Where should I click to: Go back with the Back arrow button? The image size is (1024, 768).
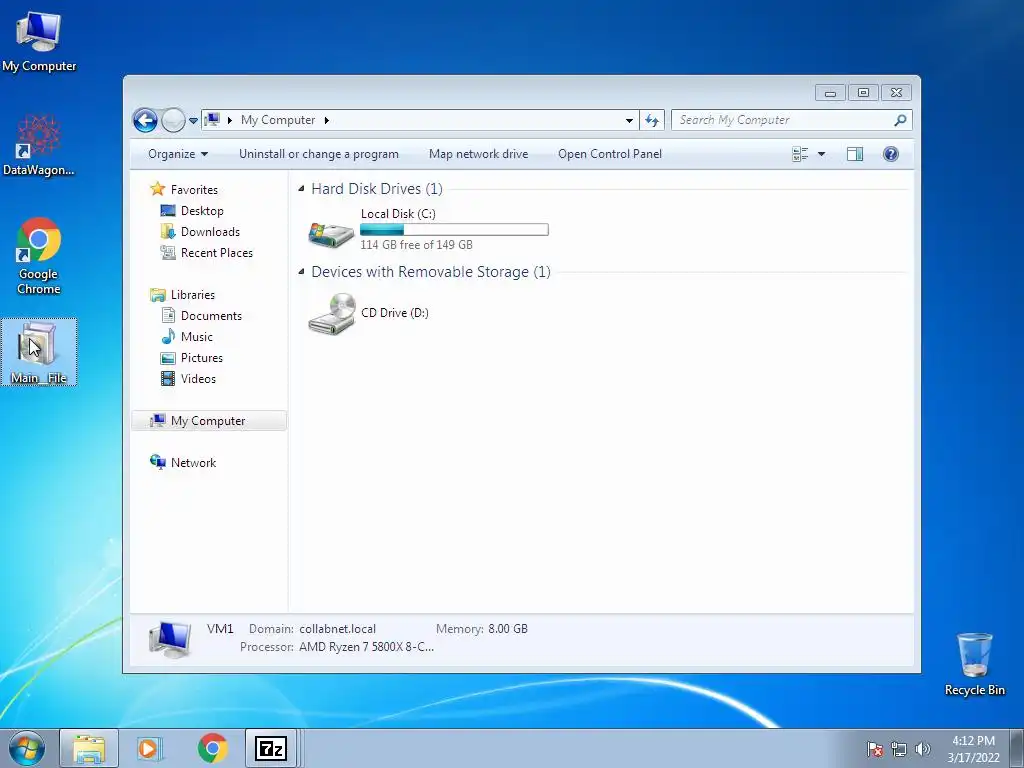click(x=145, y=120)
